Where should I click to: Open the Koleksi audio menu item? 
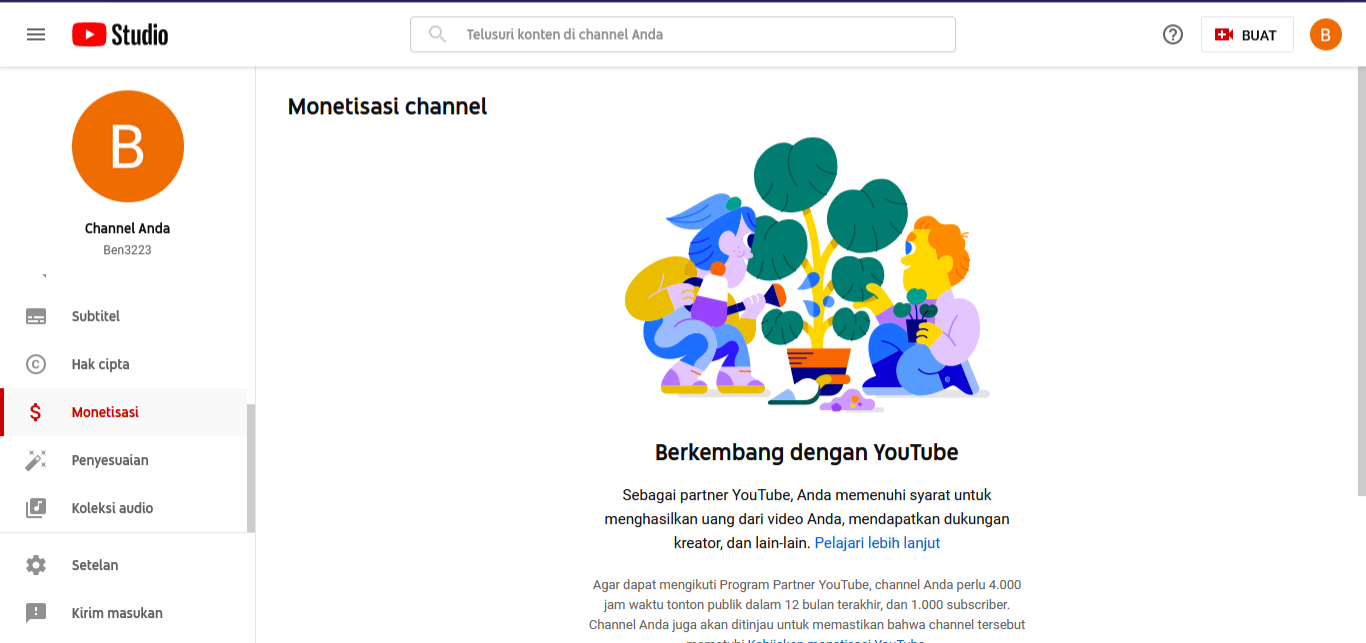(124, 508)
